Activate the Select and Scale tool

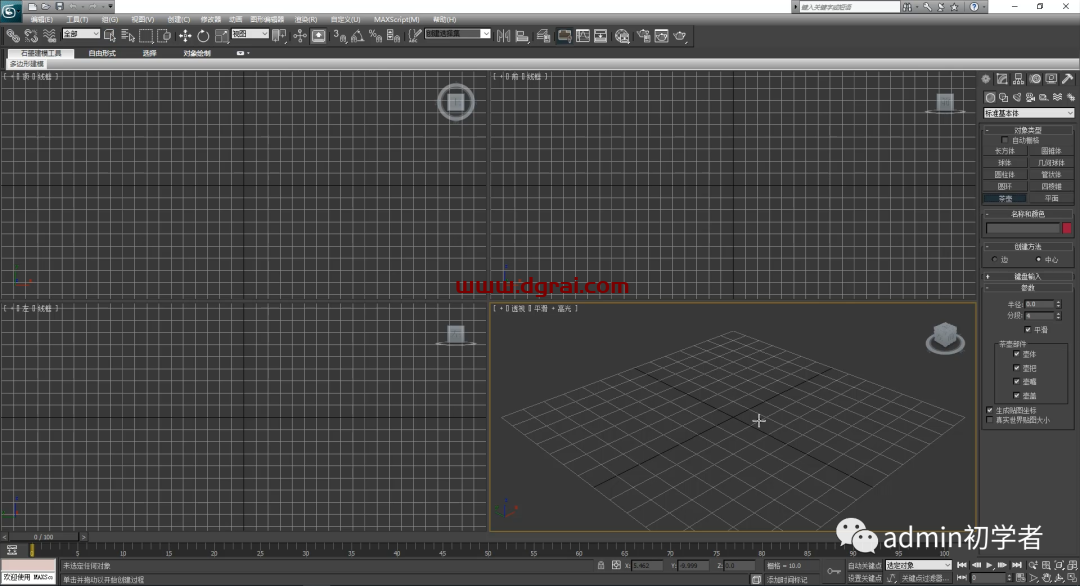point(221,35)
